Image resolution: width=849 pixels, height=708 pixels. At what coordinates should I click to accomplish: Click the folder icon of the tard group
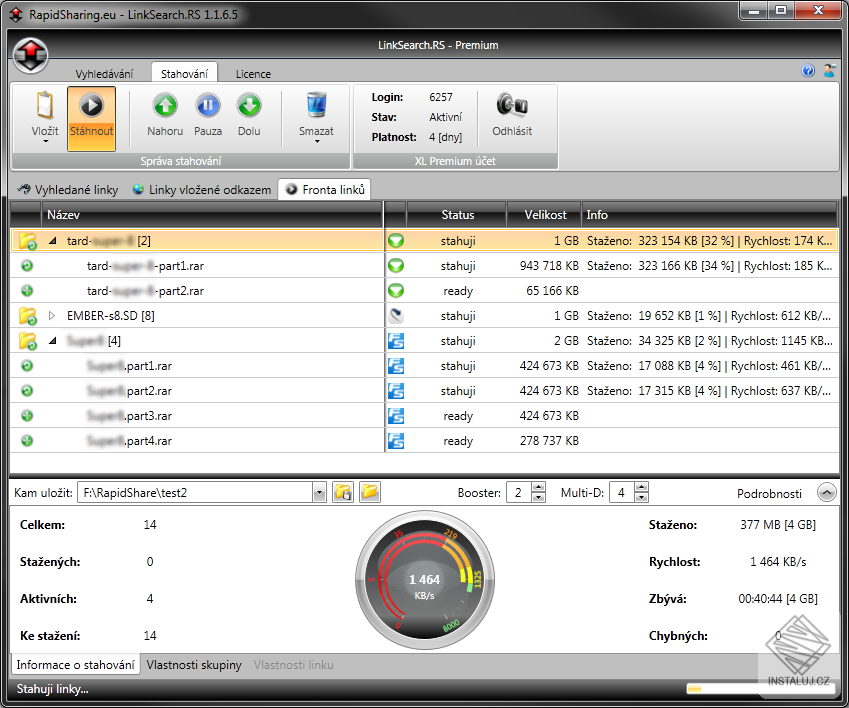click(x=28, y=241)
